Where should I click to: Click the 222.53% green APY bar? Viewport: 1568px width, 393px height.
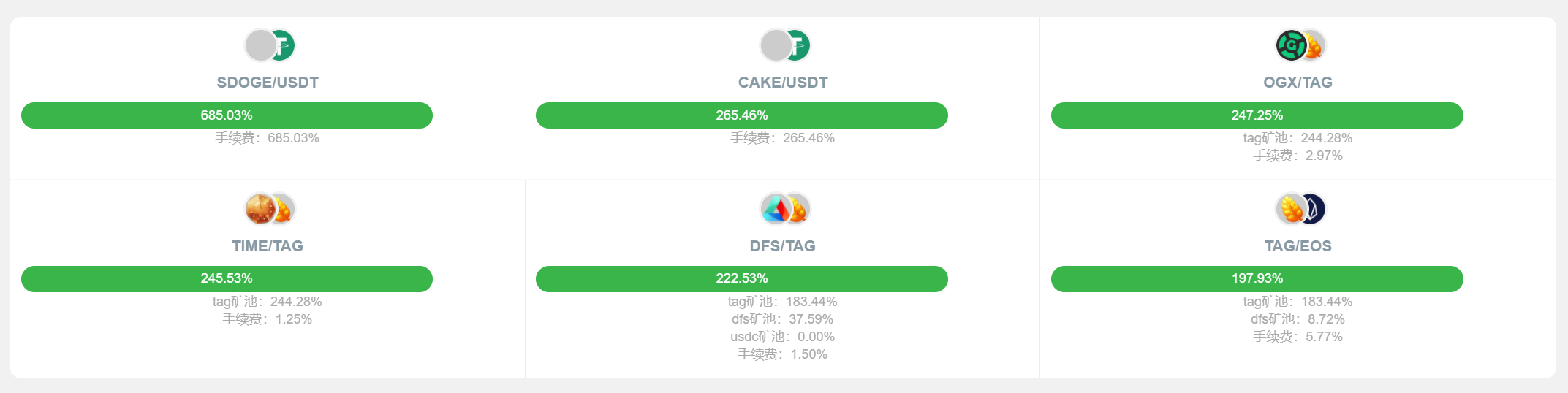742,279
